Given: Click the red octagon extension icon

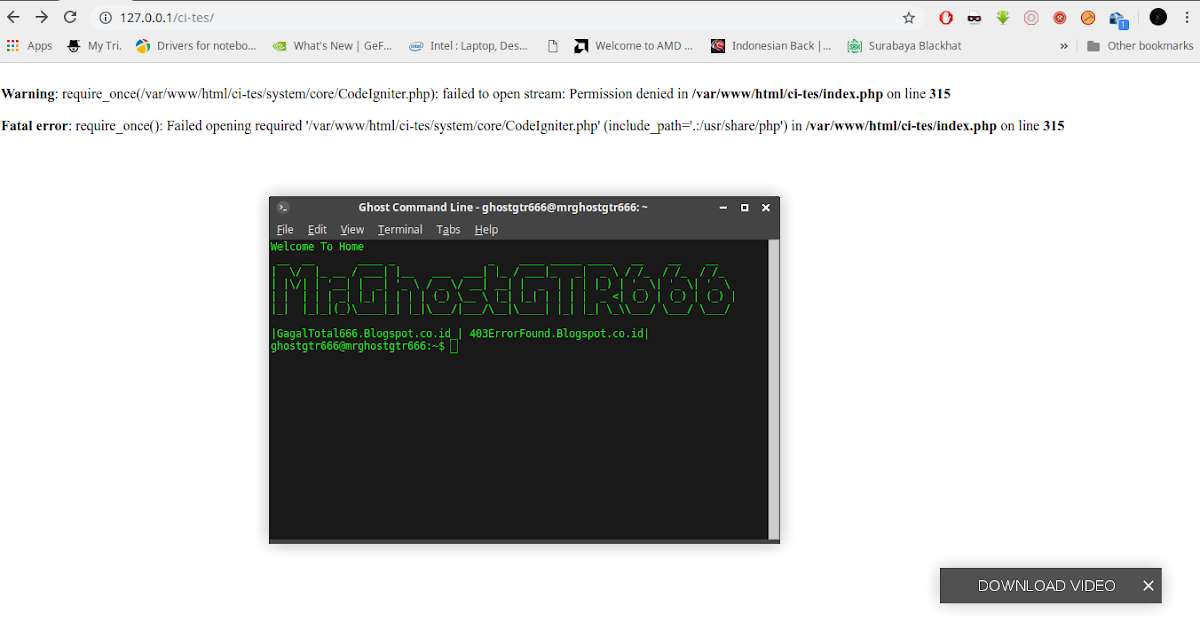Looking at the screenshot, I should [x=1030, y=17].
